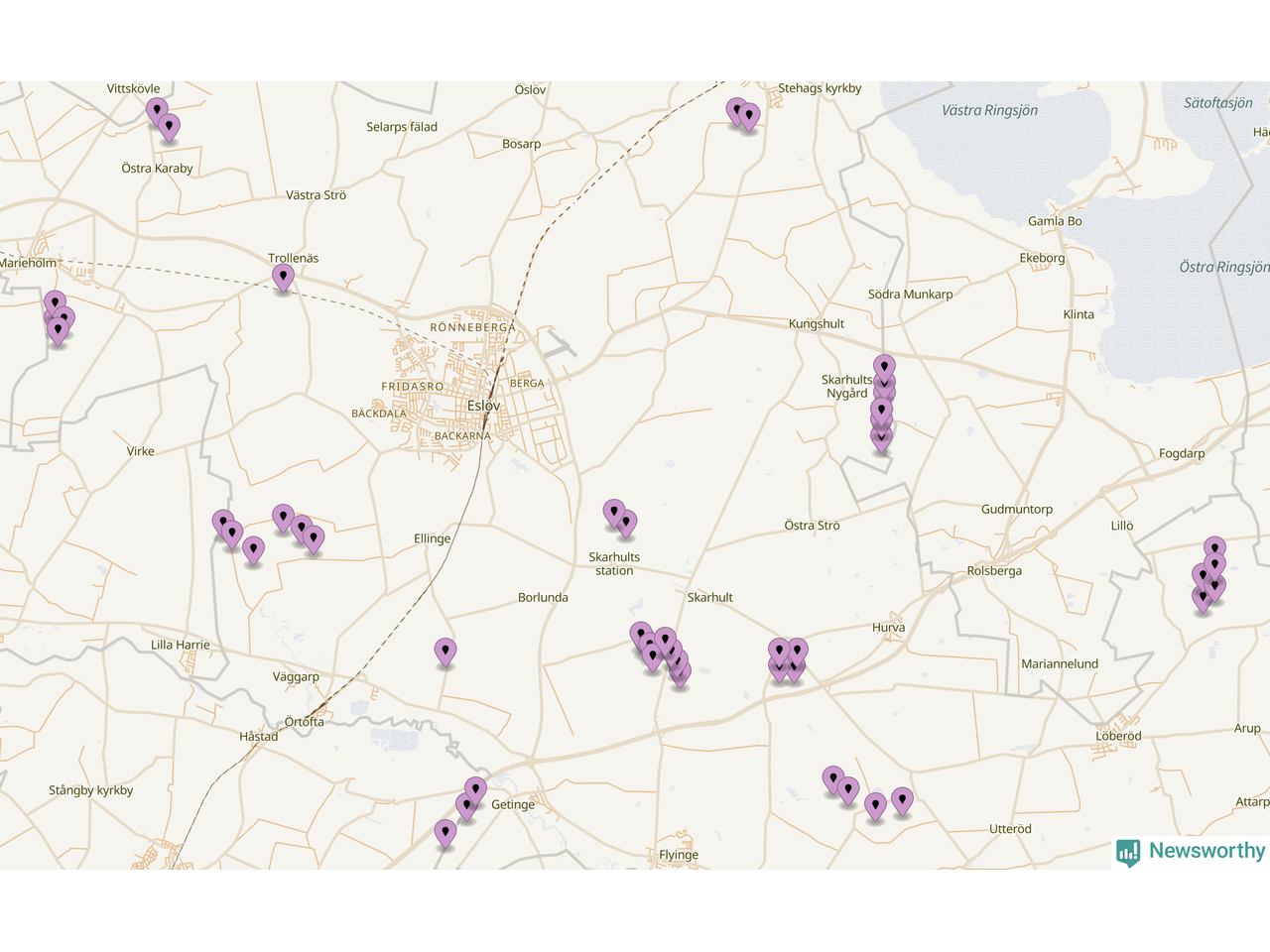Click the Virke place label
The width and height of the screenshot is (1270, 952).
[140, 450]
